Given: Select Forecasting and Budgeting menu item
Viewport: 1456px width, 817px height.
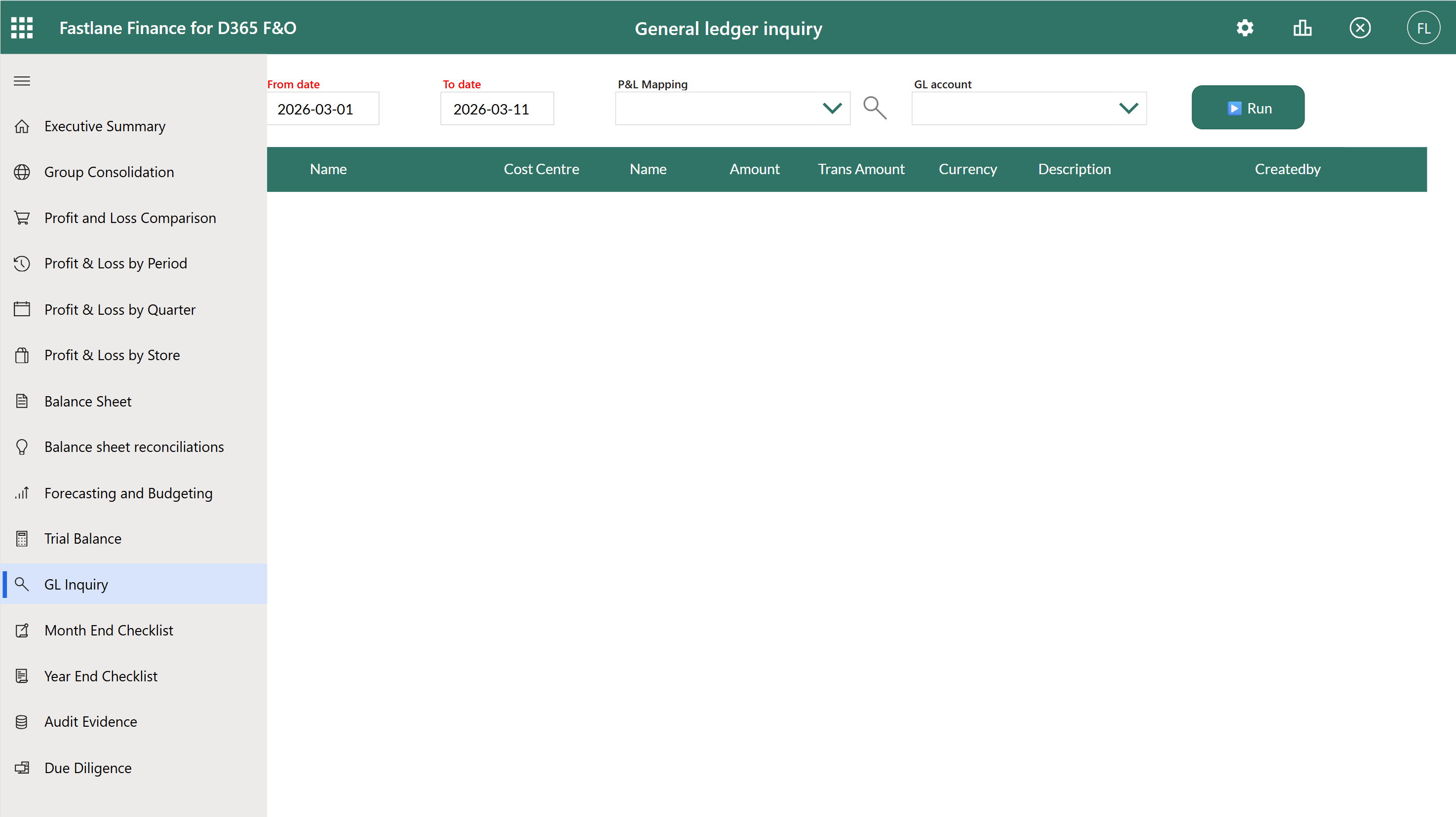Looking at the screenshot, I should pyautogui.click(x=128, y=493).
